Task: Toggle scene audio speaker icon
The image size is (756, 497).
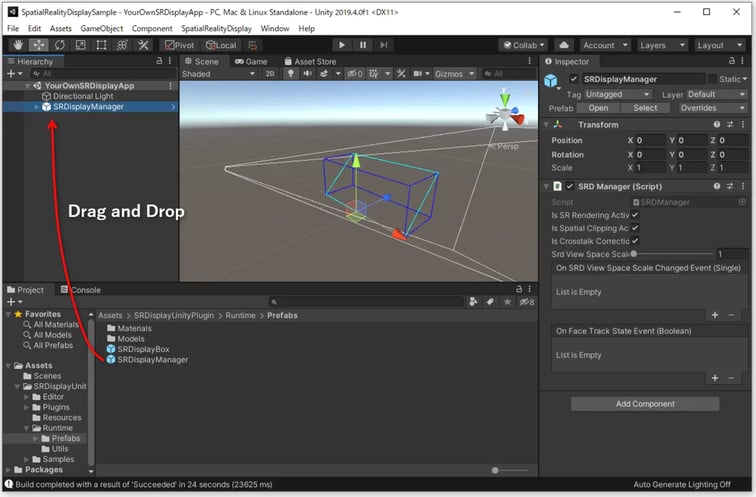Action: pos(307,73)
